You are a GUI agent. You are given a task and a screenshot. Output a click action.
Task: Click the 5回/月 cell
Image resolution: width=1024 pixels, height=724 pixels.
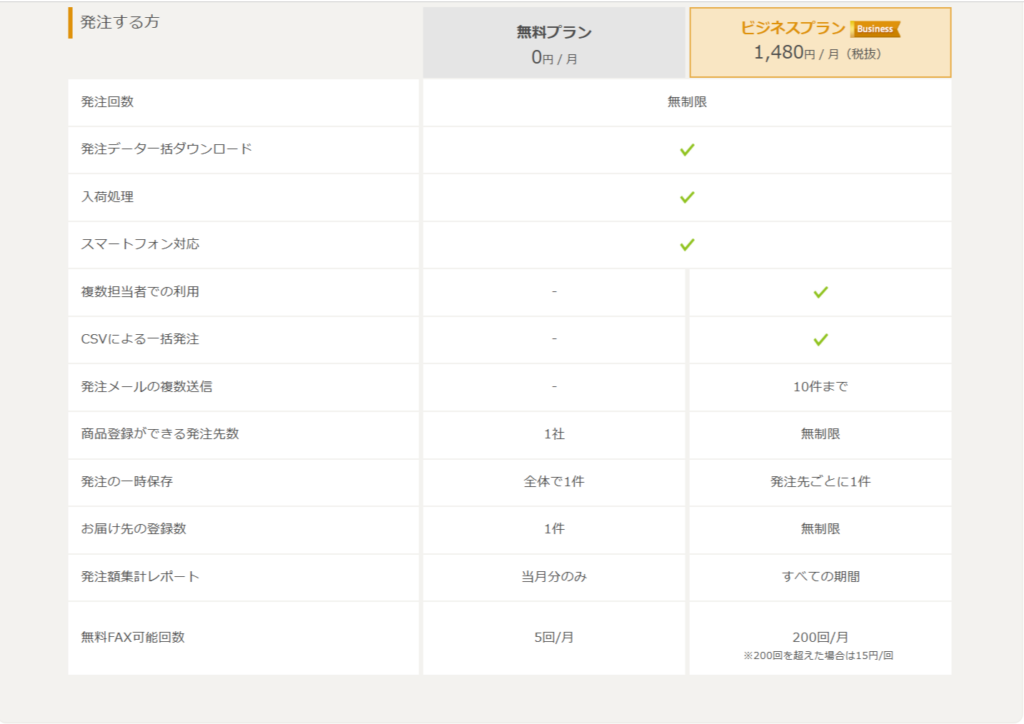click(x=554, y=637)
